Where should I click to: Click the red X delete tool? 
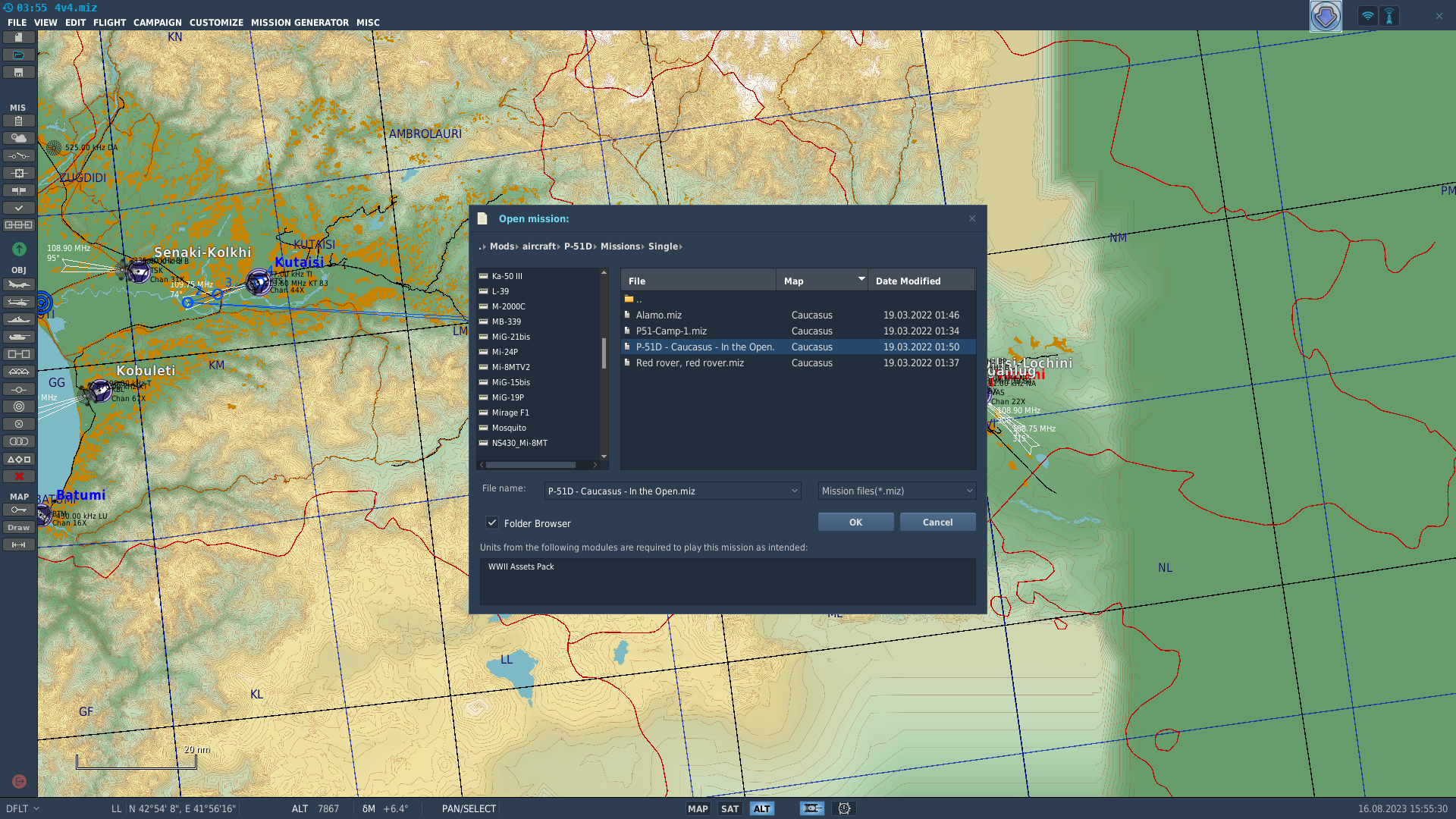coord(19,476)
